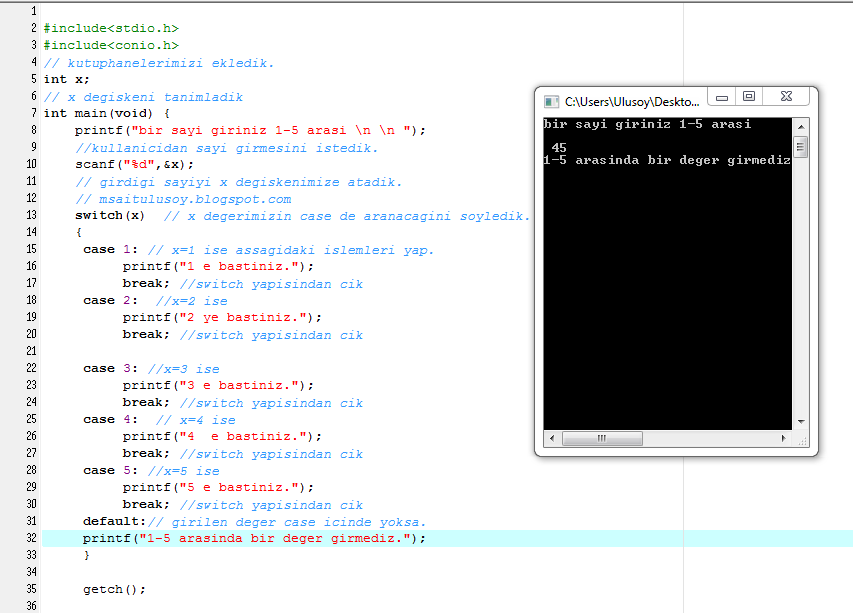
Task: Click the highlighted printf on line 32
Action: [x=254, y=538]
